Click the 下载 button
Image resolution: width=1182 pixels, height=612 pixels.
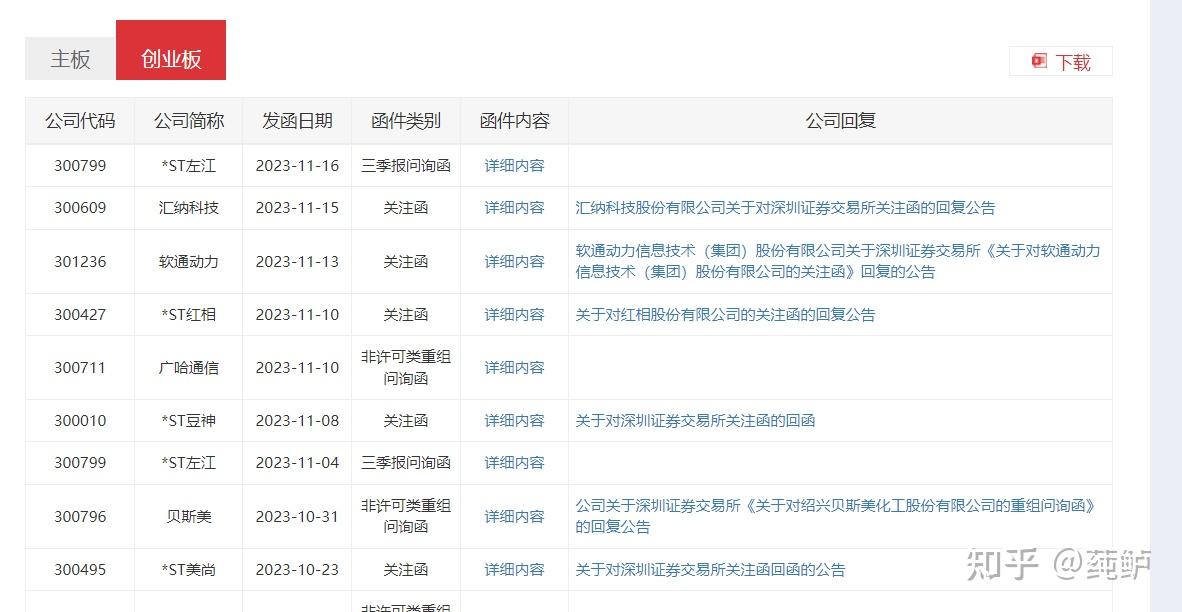1061,62
